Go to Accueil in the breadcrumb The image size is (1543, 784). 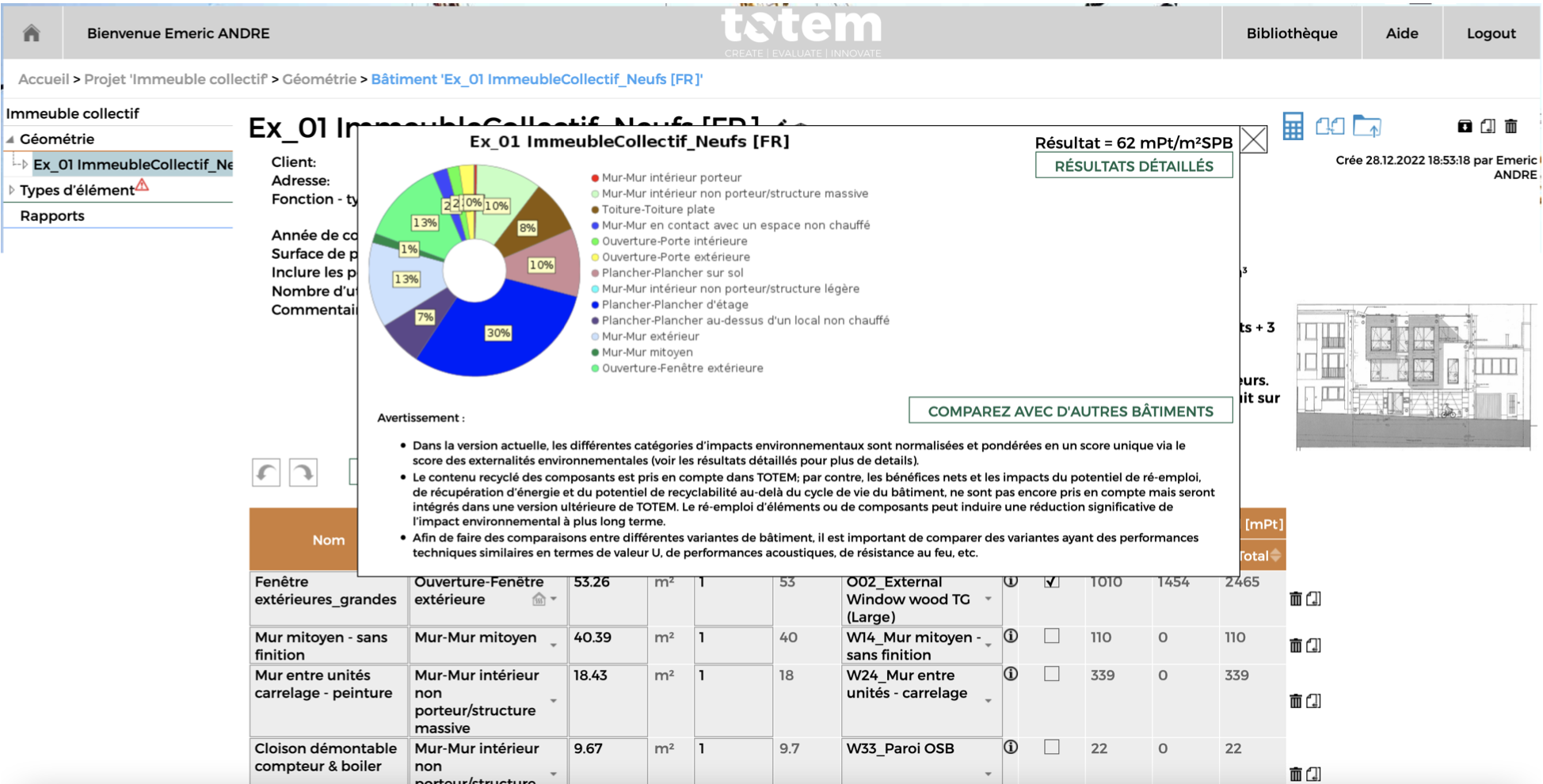[x=44, y=79]
